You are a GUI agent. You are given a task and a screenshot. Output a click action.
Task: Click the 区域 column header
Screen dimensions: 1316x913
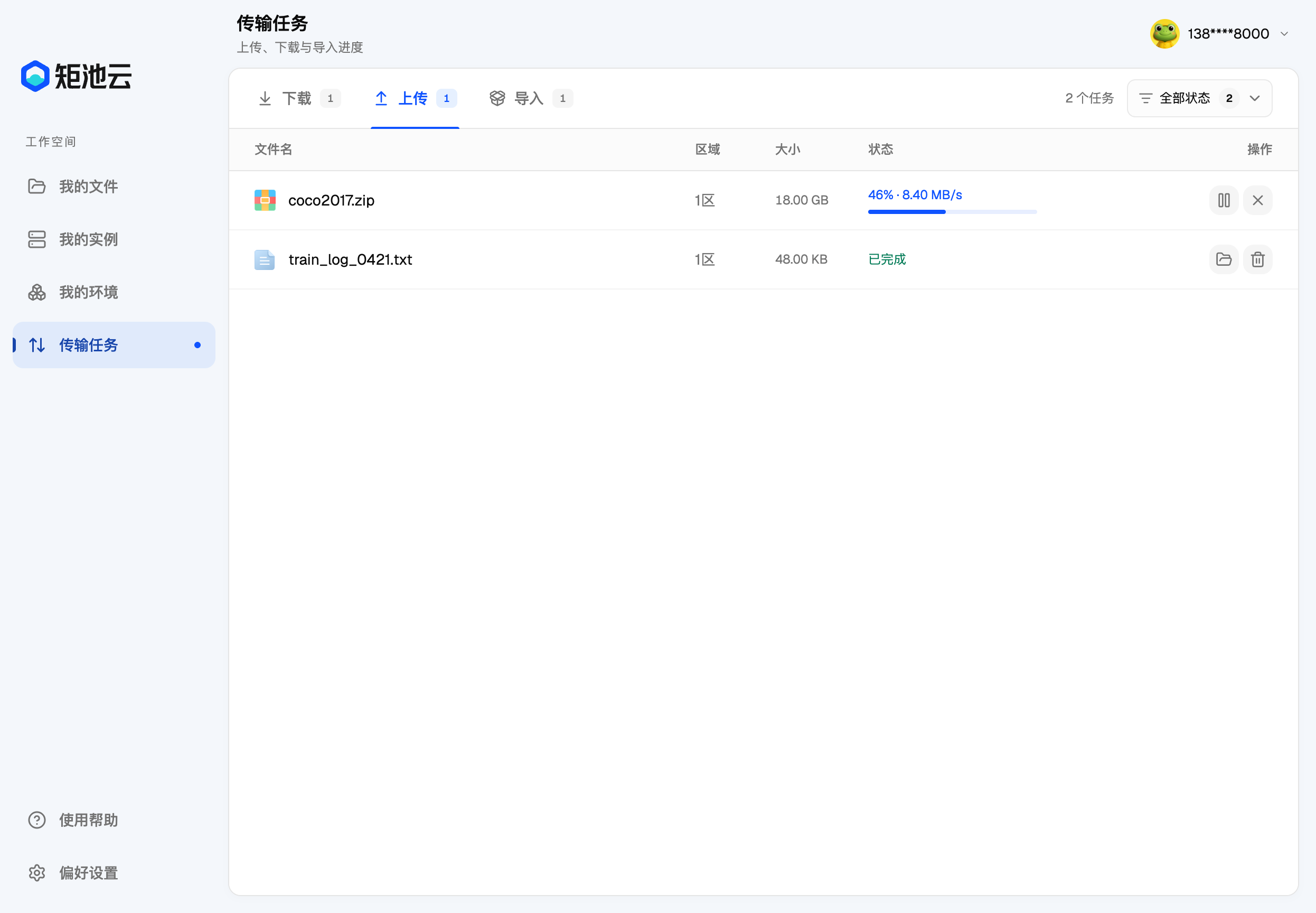[707, 150]
